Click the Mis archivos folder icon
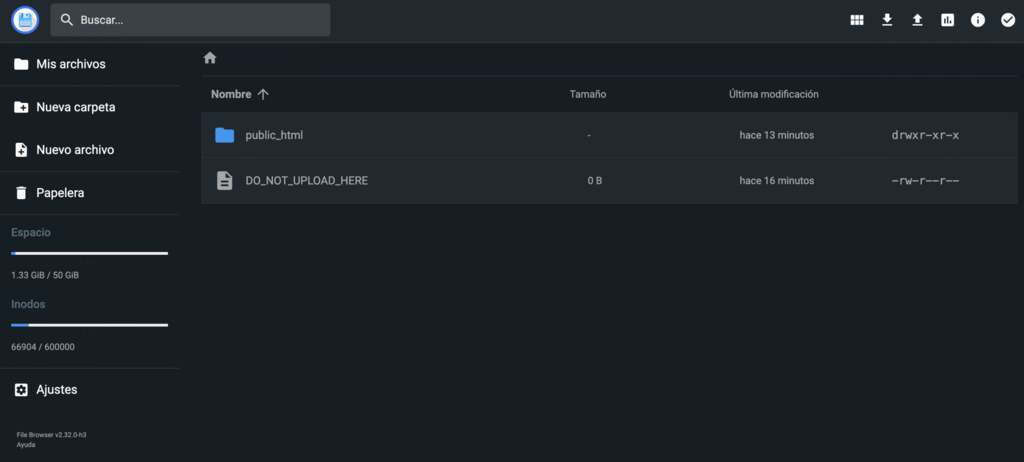 (x=21, y=64)
